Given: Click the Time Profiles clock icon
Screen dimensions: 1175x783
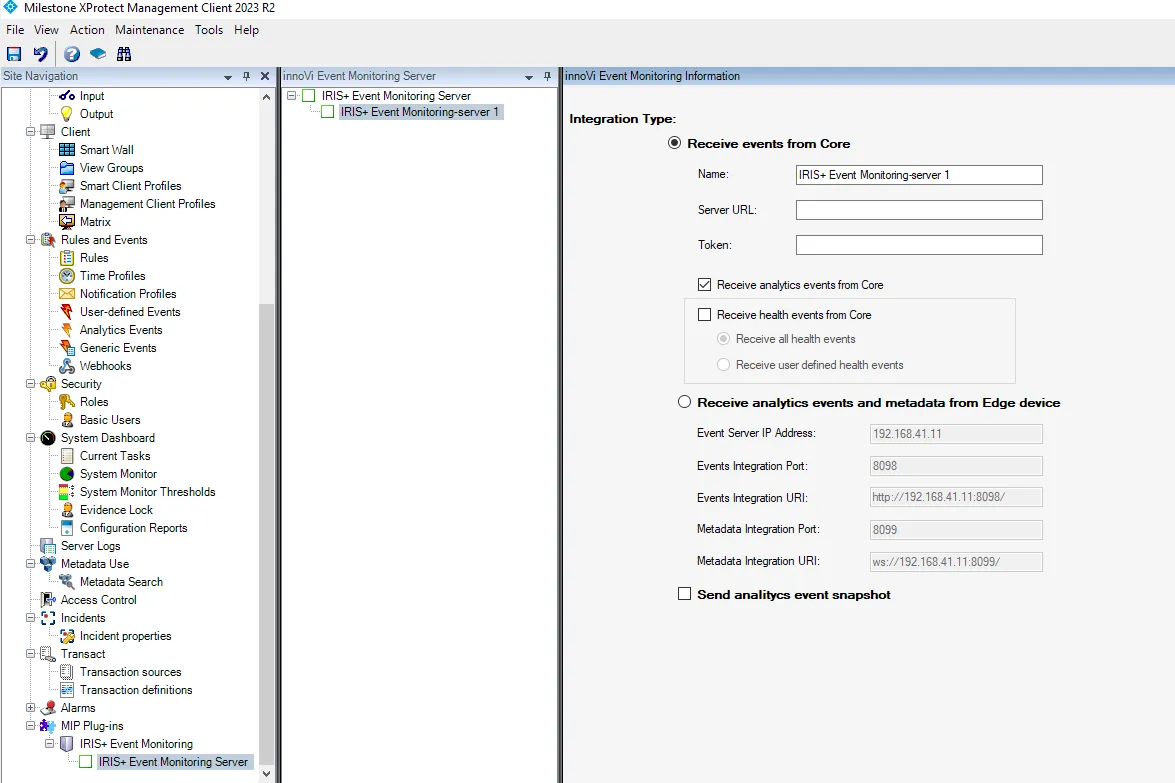Looking at the screenshot, I should pyautogui.click(x=67, y=276).
